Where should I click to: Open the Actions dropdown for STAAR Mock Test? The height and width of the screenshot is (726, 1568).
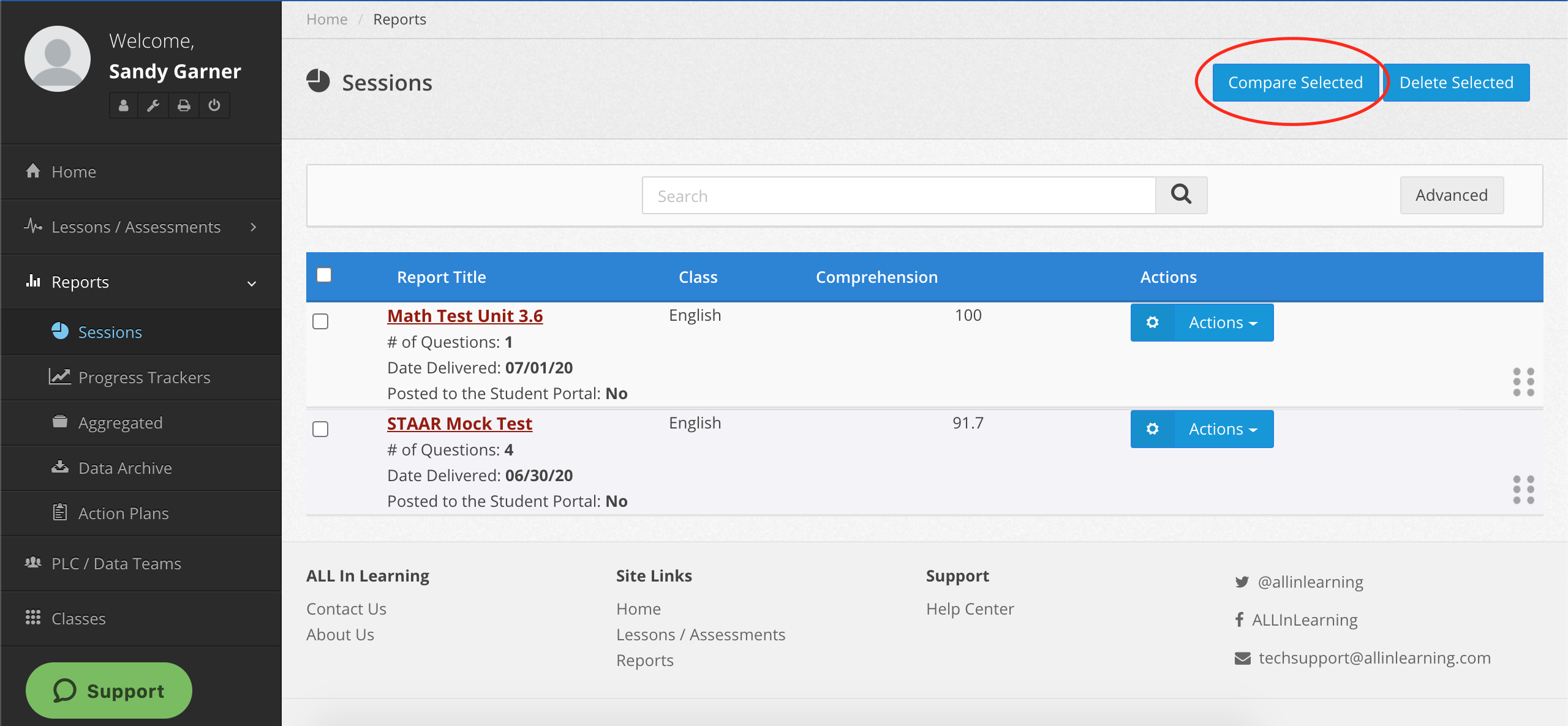click(x=1223, y=429)
